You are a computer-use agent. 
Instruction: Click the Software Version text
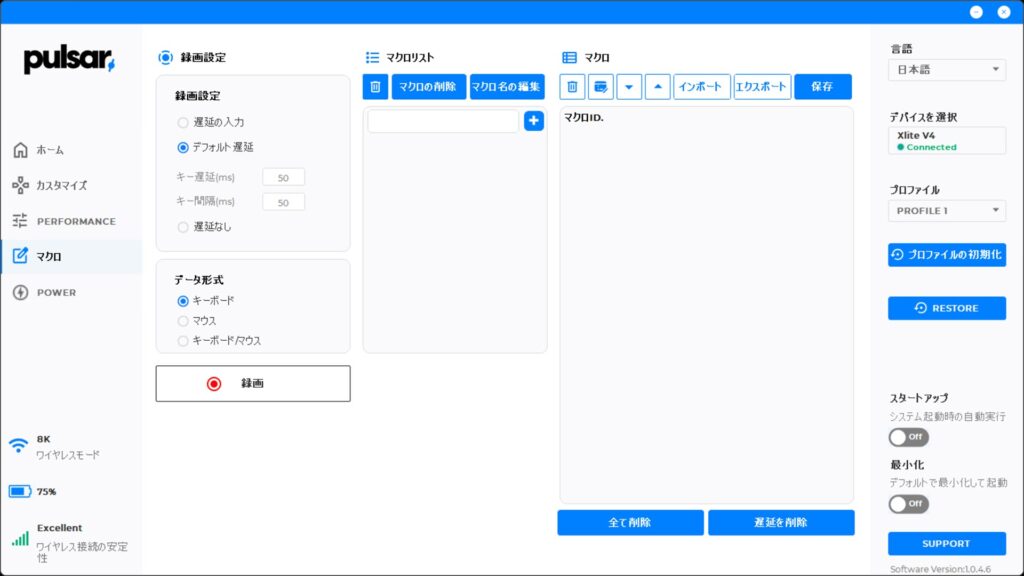tap(940, 569)
